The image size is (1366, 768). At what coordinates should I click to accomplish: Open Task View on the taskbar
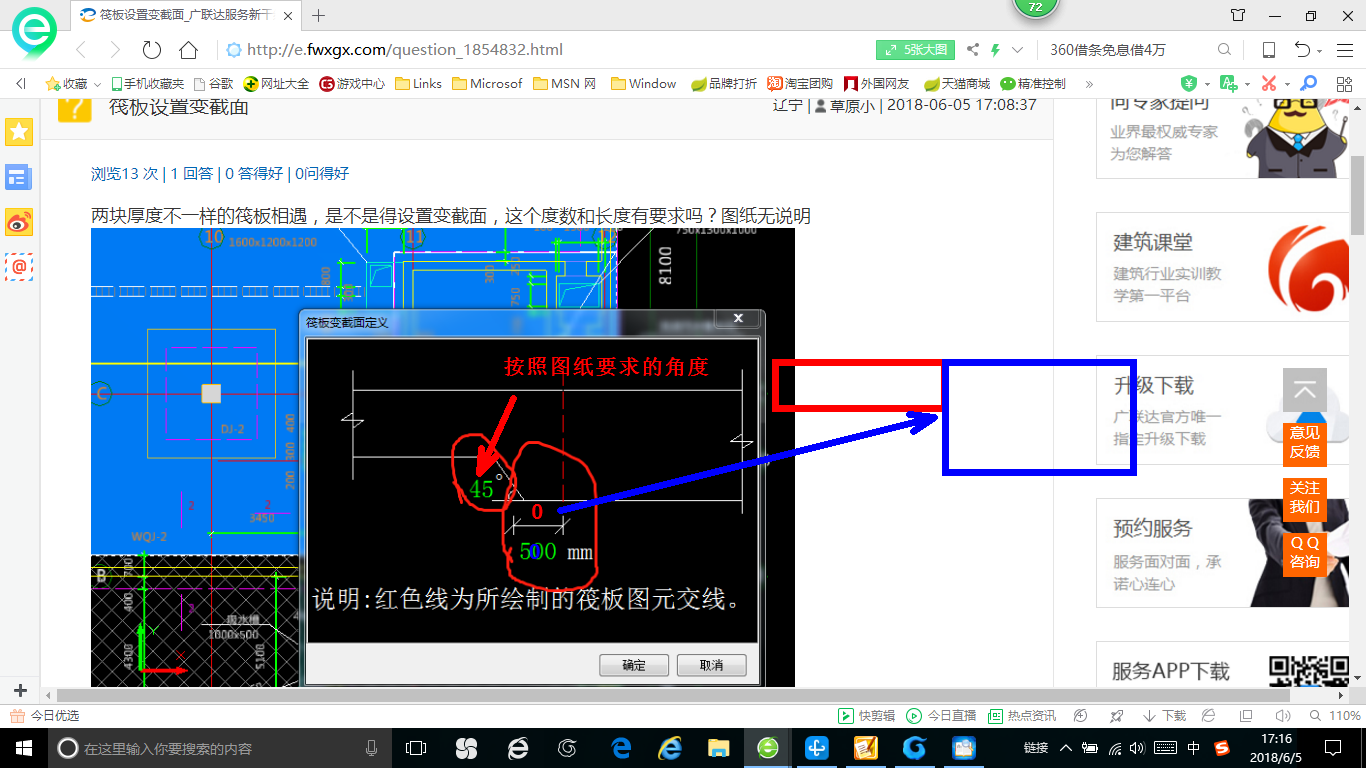coord(415,748)
